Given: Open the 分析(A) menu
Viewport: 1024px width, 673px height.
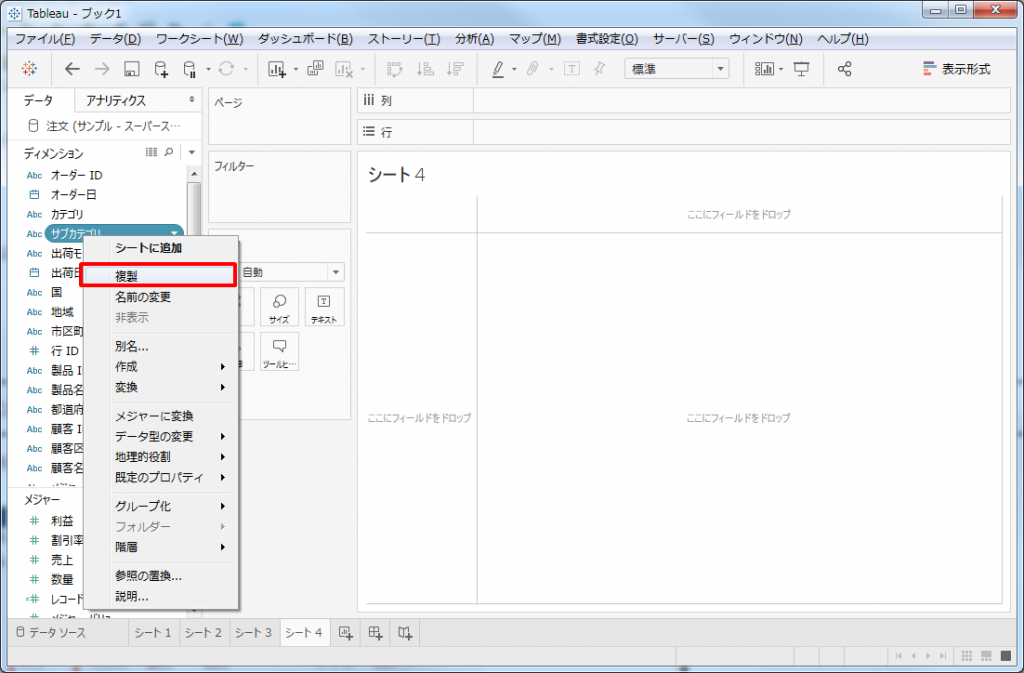Looking at the screenshot, I should click(x=473, y=39).
